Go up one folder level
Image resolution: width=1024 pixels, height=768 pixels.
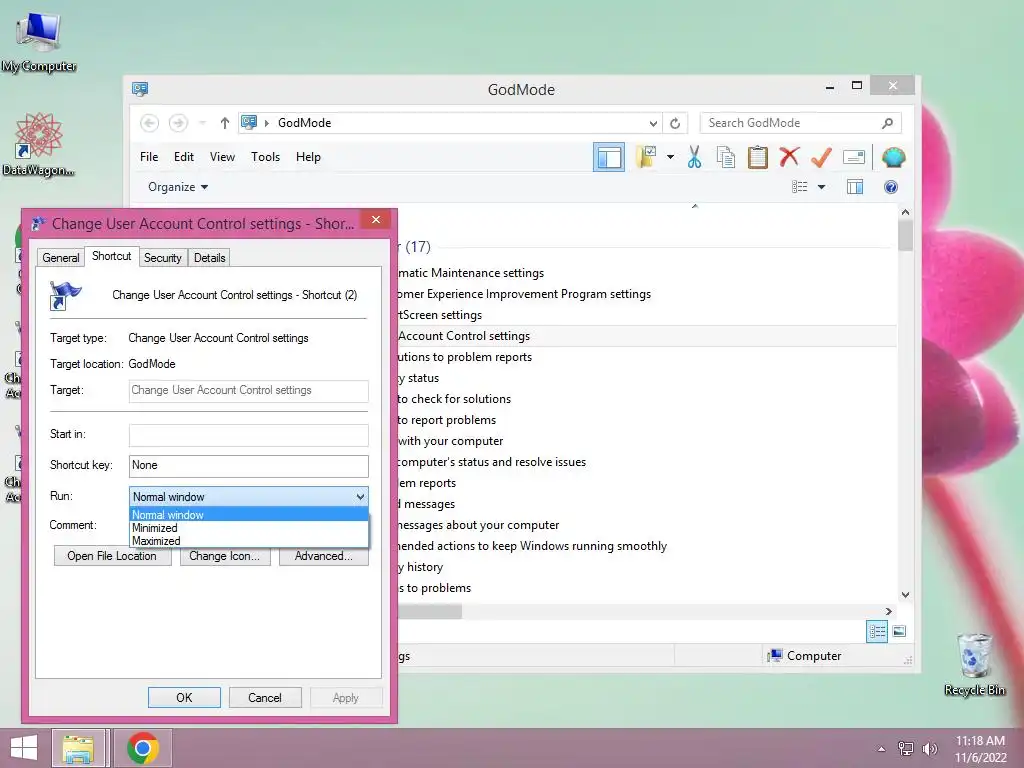click(x=225, y=123)
